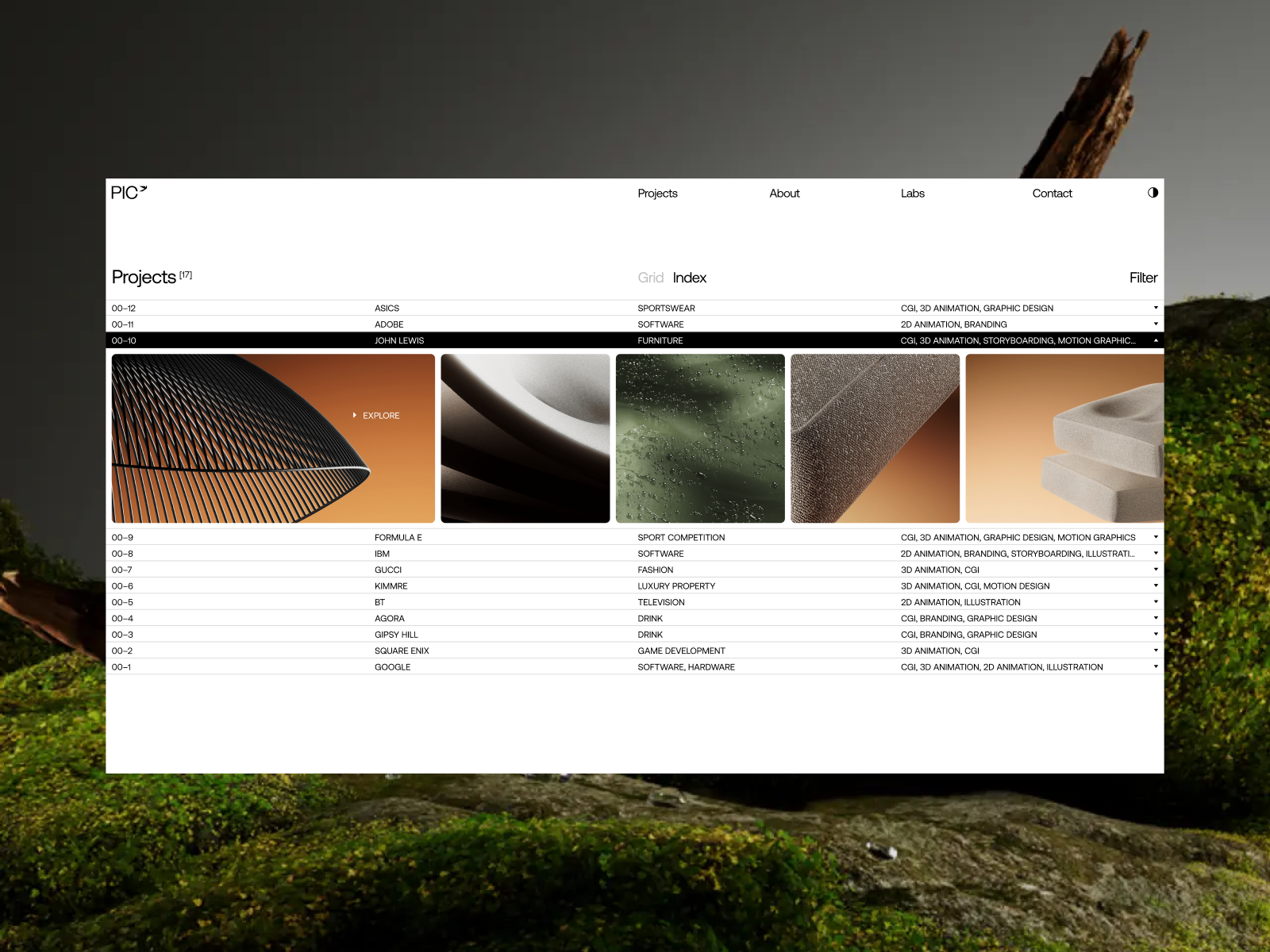
Task: Click the TELEVISION category text
Action: [x=660, y=603]
